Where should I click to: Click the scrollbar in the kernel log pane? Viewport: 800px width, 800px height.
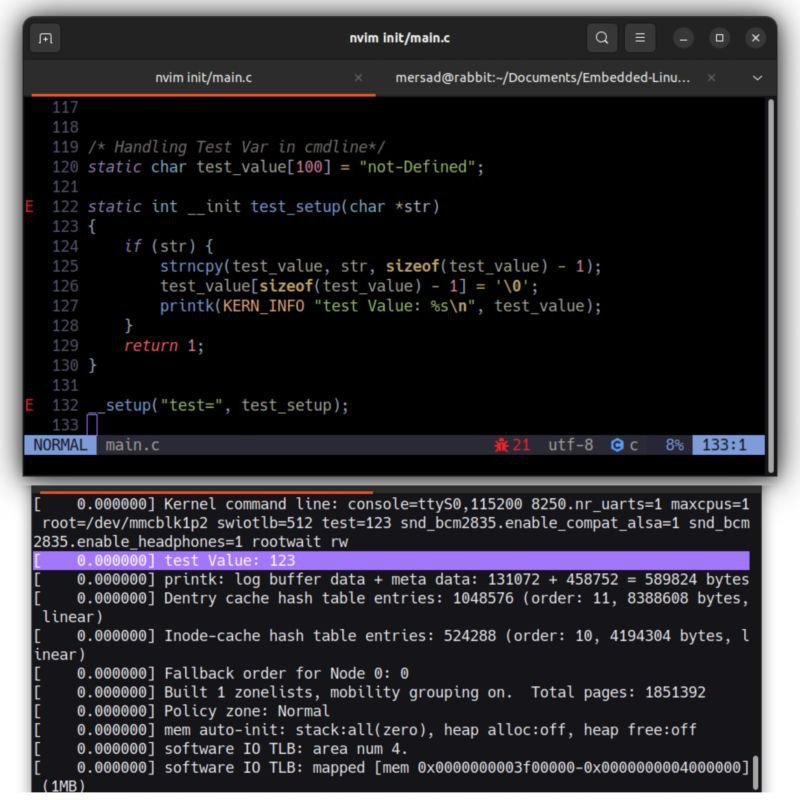pyautogui.click(x=755, y=772)
